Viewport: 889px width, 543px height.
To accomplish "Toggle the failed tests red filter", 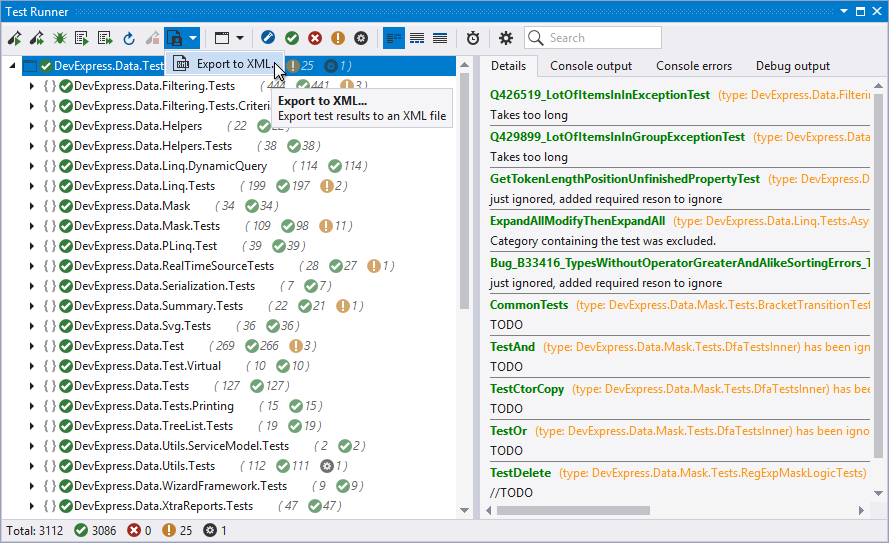I will click(315, 38).
